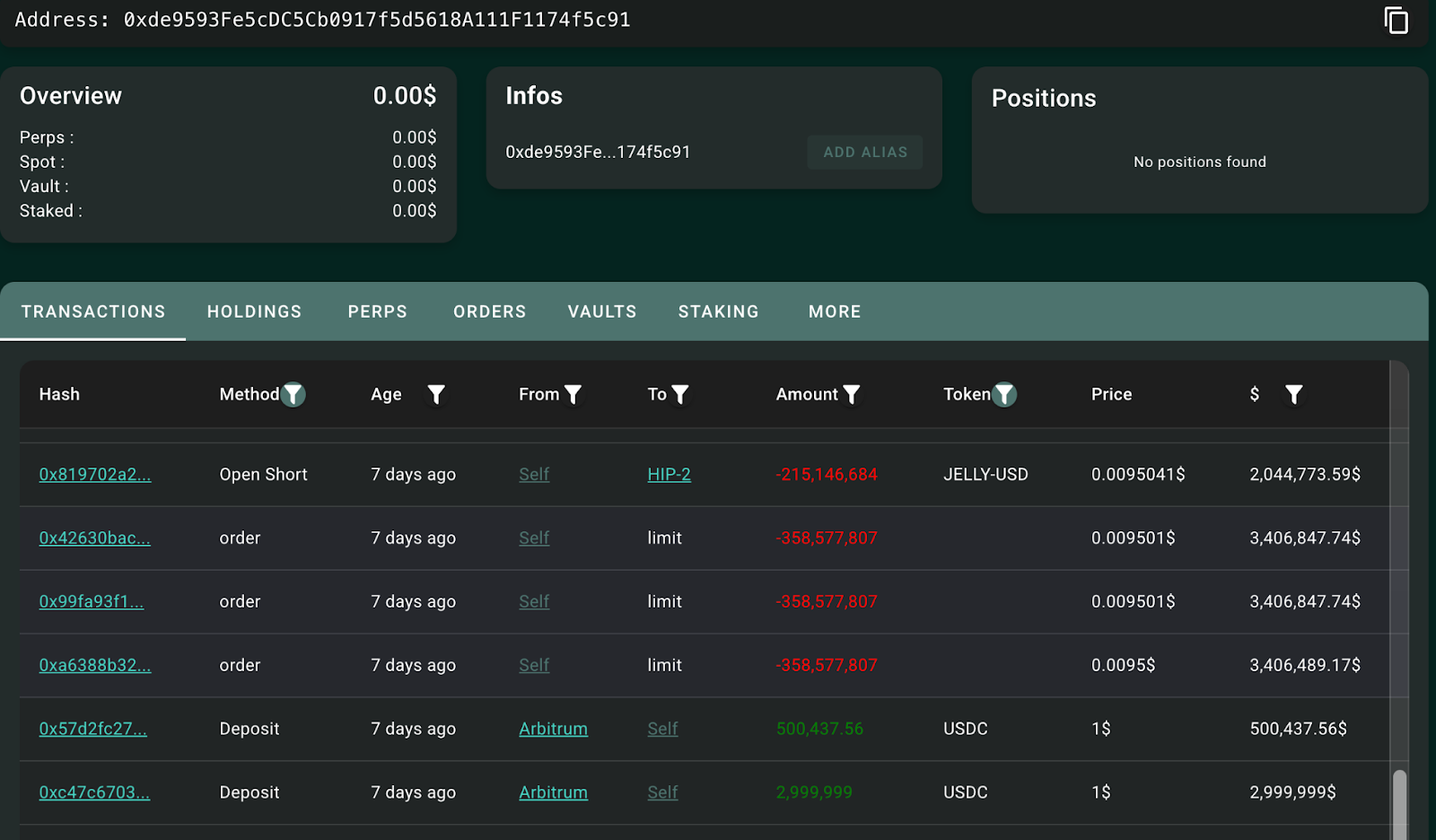Open Arbitrum link in the 500,437.56 deposit row
Screen dimensions: 1436x840
coord(553,729)
